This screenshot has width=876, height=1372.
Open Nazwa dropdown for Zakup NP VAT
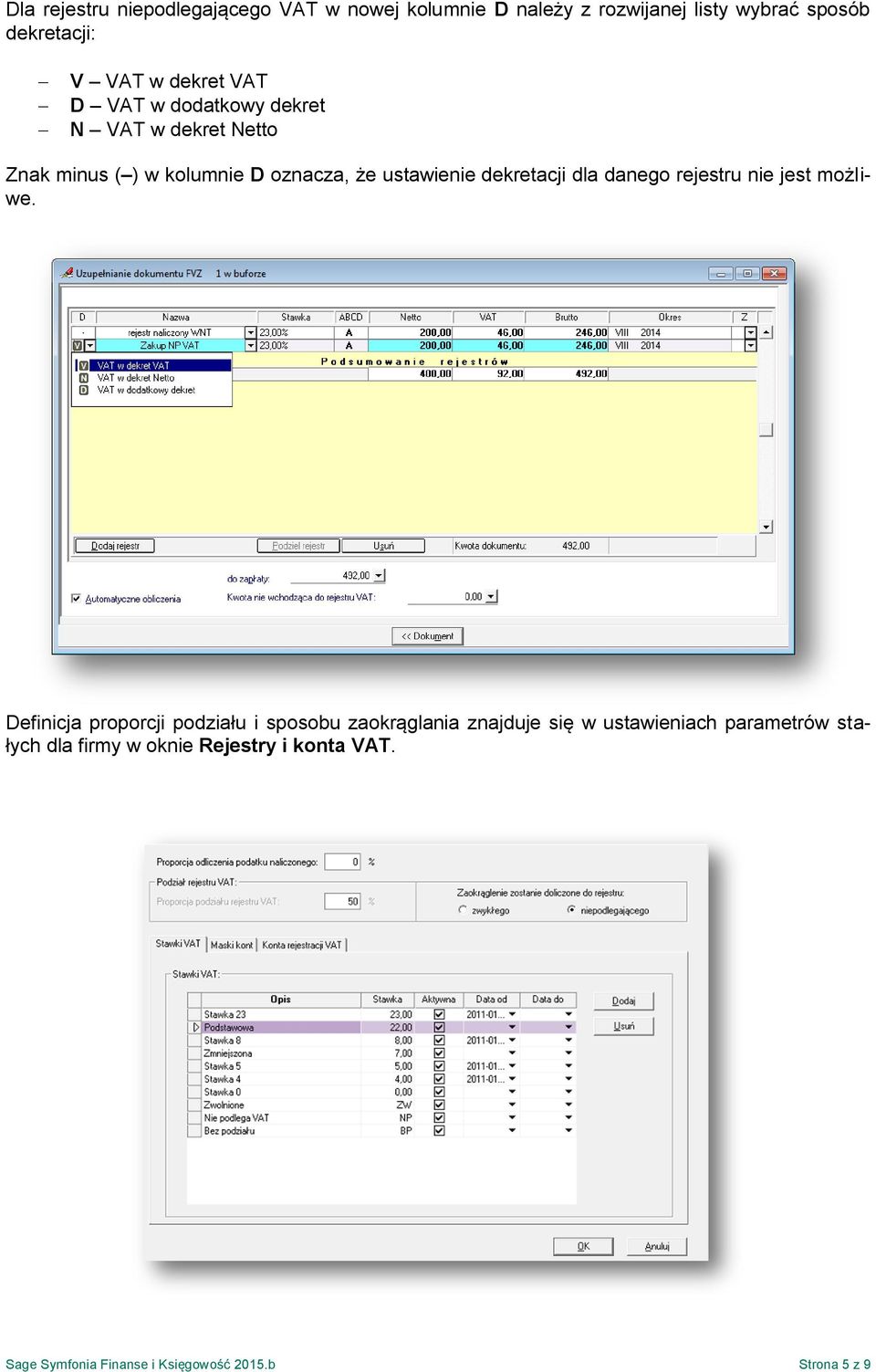pyautogui.click(x=251, y=346)
